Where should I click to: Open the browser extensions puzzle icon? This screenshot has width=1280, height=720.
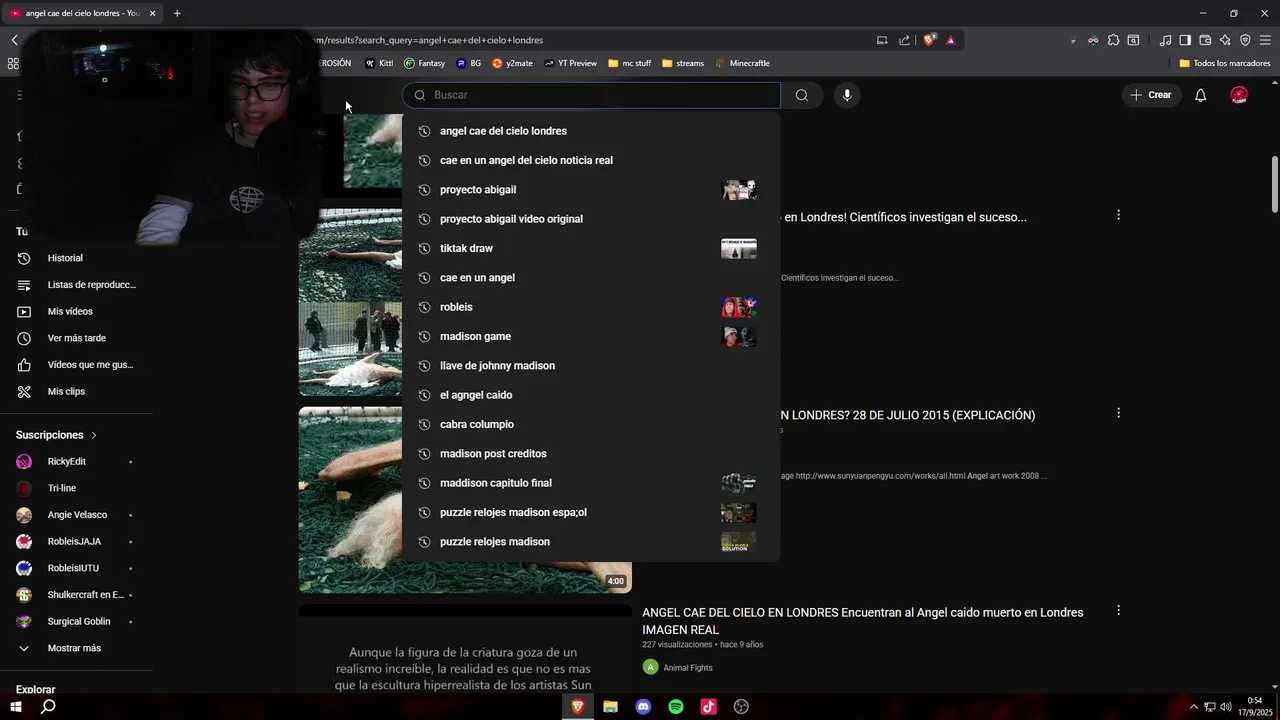tap(1113, 40)
